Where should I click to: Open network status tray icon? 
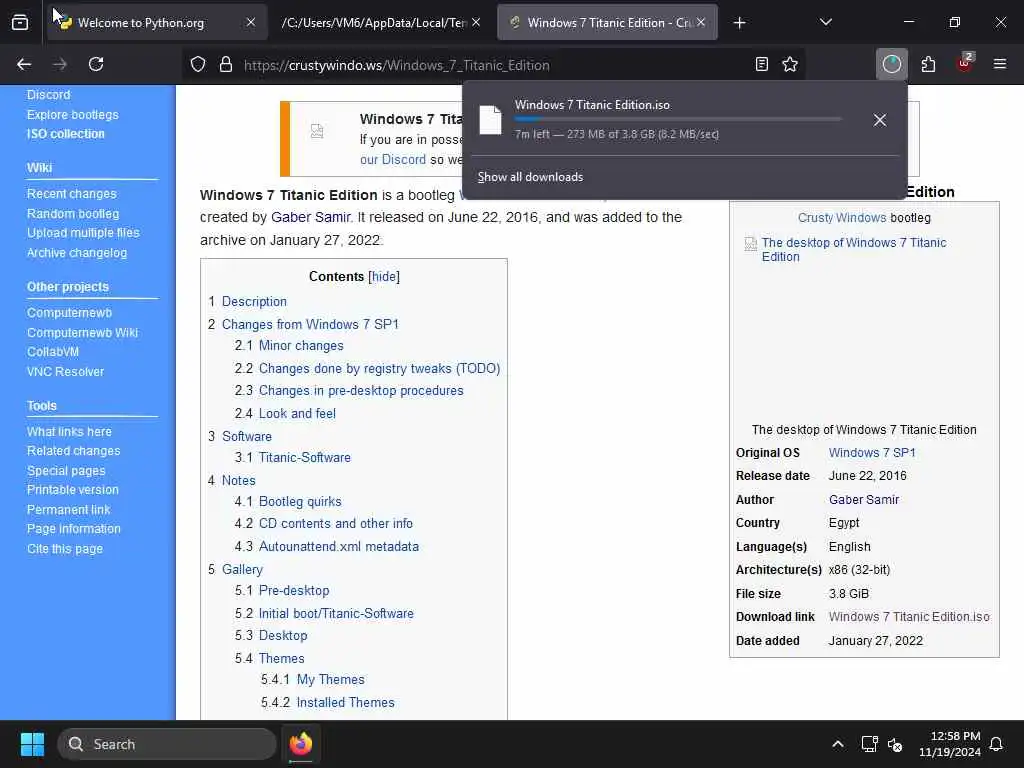click(869, 744)
